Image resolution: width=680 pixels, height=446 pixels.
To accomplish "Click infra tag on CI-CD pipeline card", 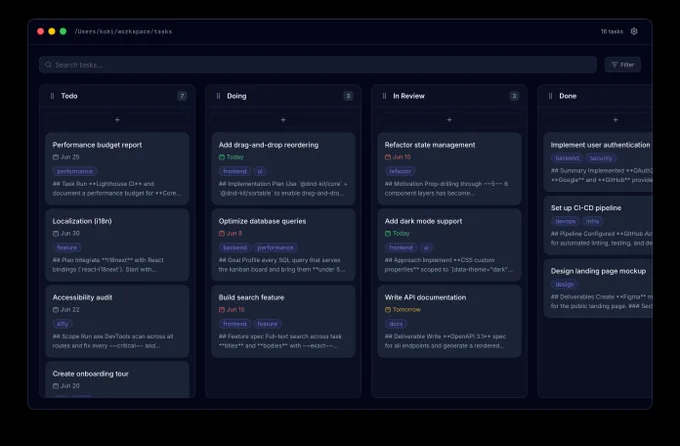I will [x=593, y=221].
